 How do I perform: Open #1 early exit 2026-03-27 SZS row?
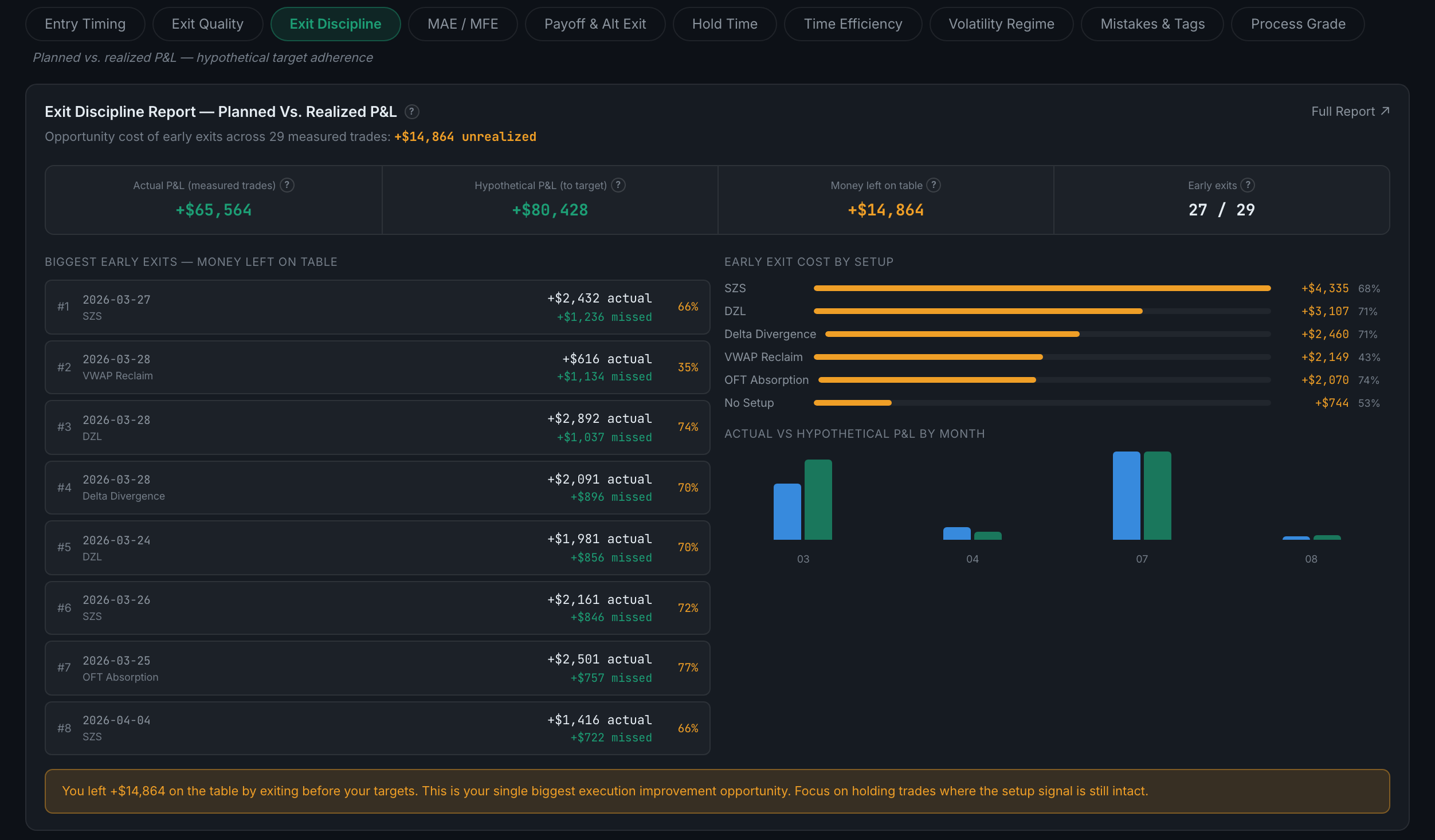377,307
